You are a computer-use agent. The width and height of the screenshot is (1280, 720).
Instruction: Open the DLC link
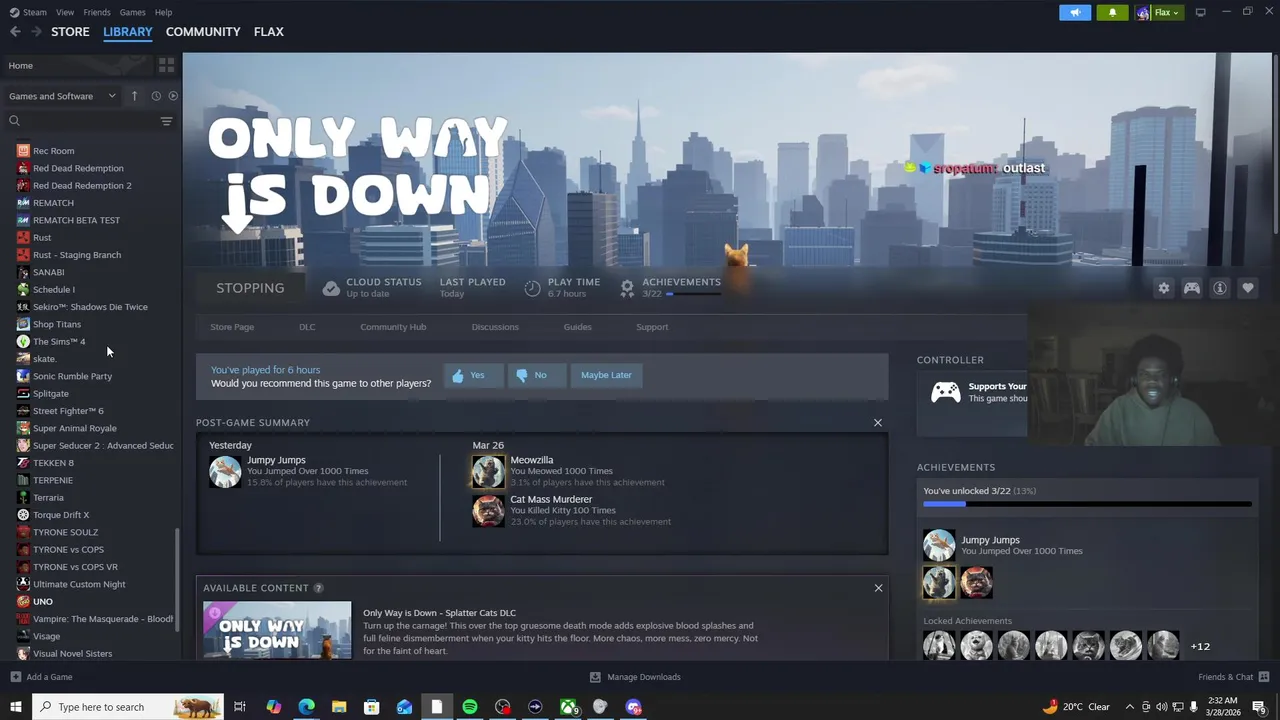(307, 327)
